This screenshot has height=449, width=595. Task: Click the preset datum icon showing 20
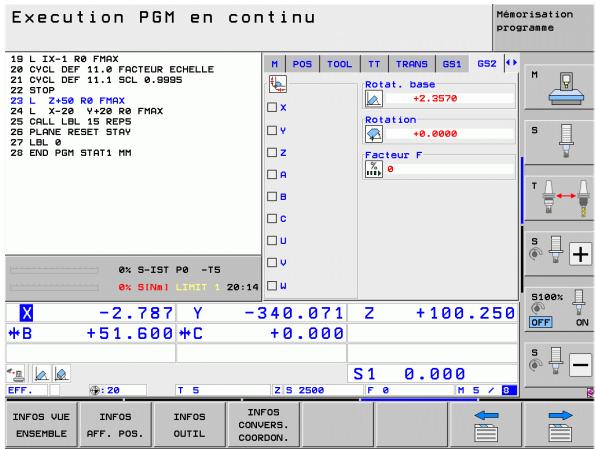(x=94, y=391)
